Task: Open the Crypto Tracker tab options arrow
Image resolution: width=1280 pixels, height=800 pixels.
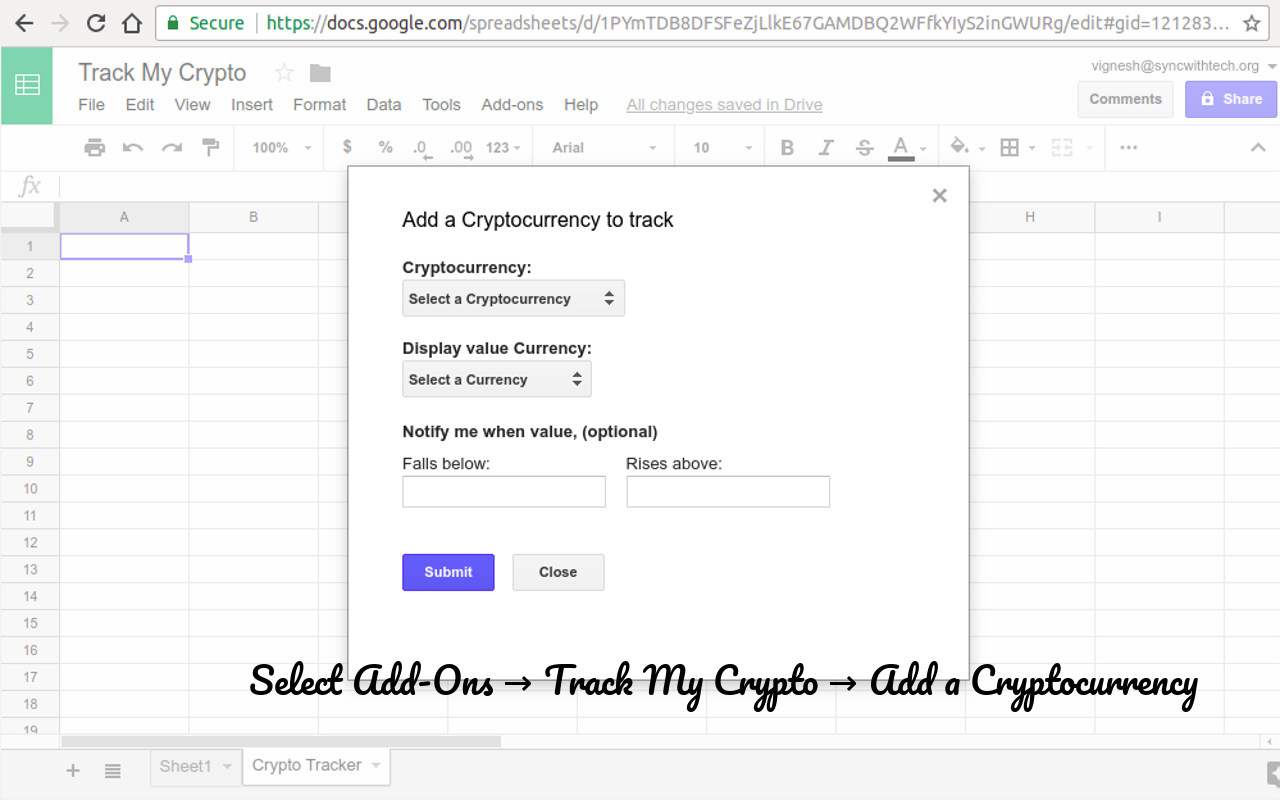Action: 376,766
